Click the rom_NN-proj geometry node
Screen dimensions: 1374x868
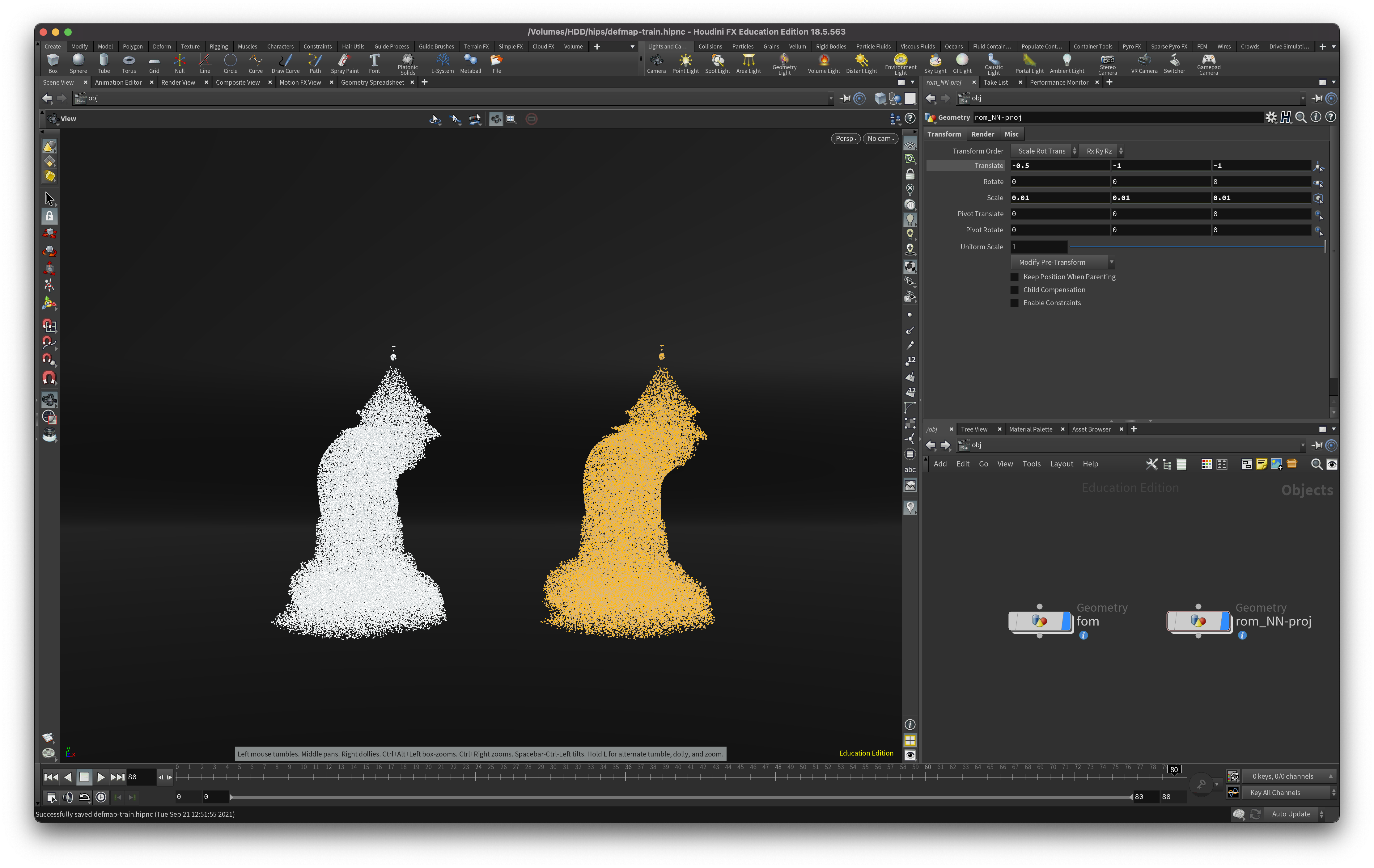click(x=1198, y=621)
